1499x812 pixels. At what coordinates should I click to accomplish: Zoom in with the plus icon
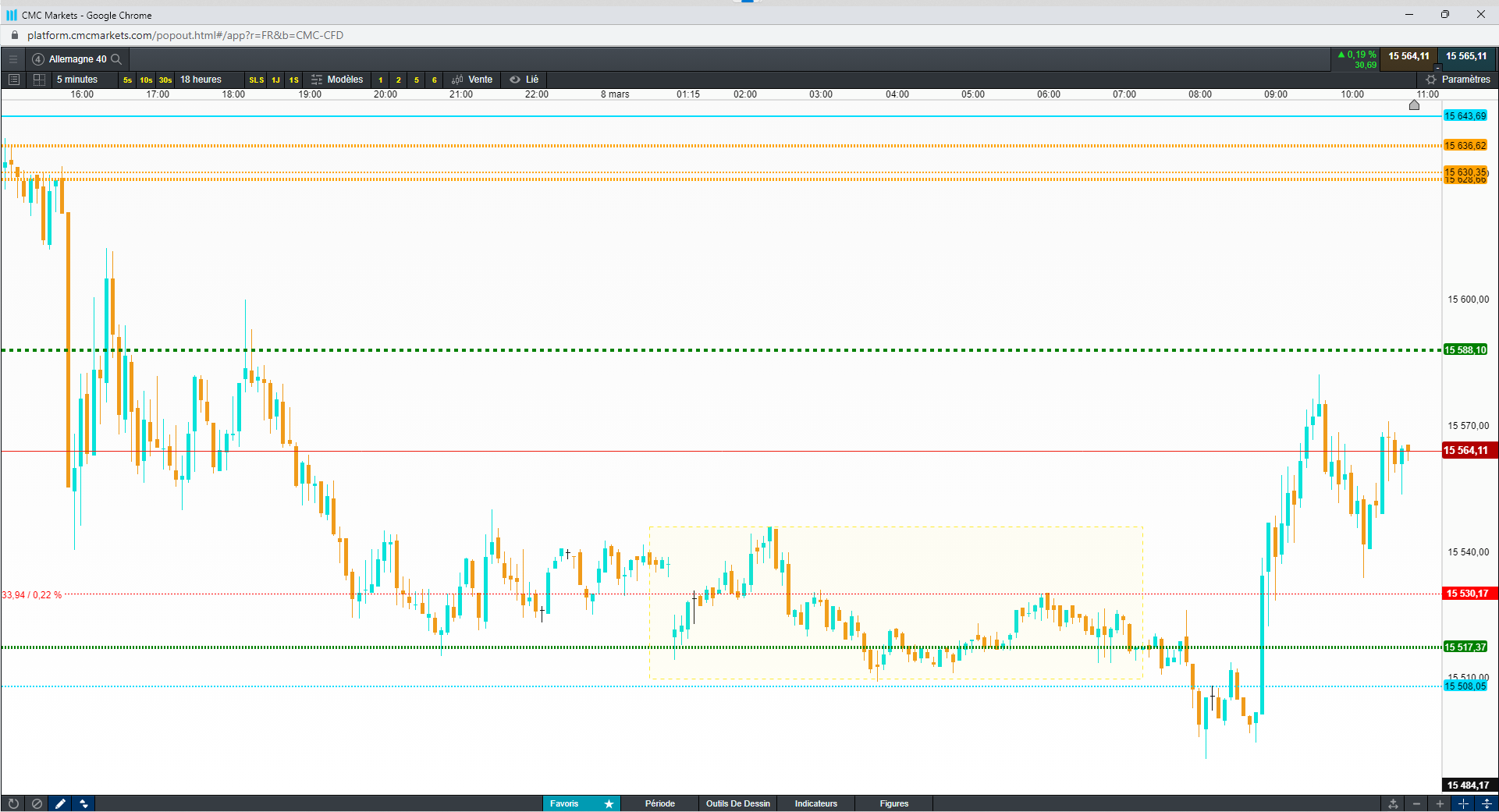pyautogui.click(x=1440, y=803)
